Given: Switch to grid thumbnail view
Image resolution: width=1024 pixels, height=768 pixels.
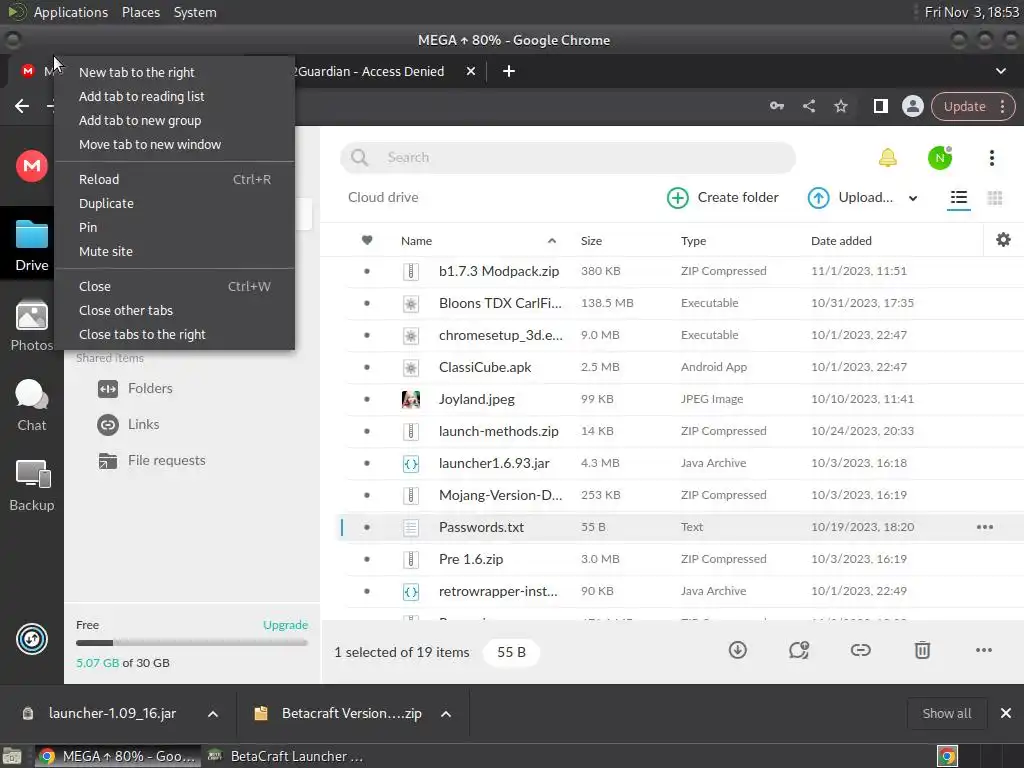Looking at the screenshot, I should (x=995, y=197).
